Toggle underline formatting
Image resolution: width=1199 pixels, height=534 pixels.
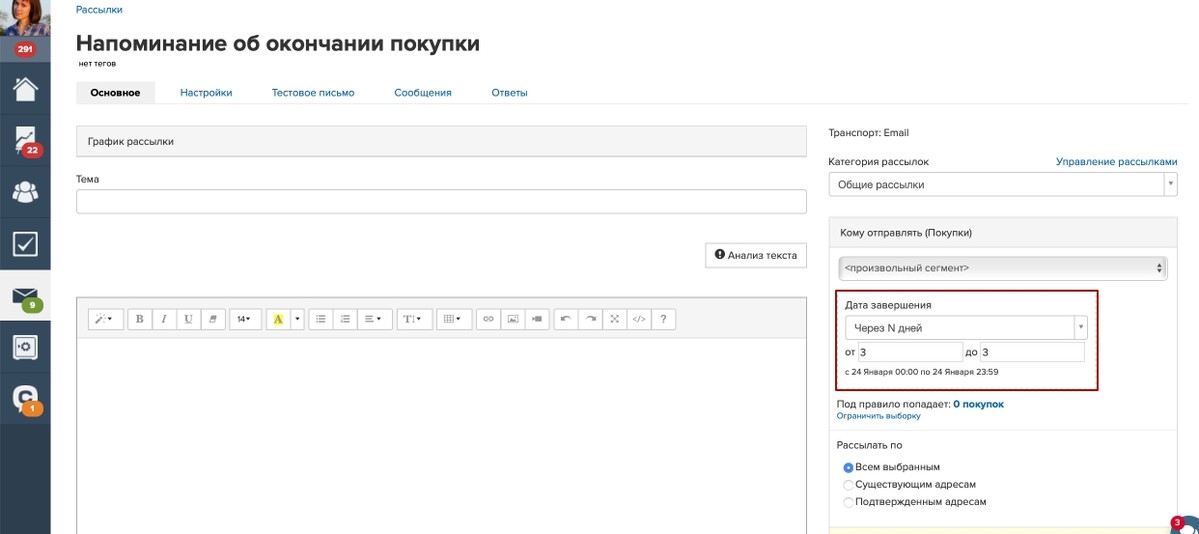coord(189,319)
